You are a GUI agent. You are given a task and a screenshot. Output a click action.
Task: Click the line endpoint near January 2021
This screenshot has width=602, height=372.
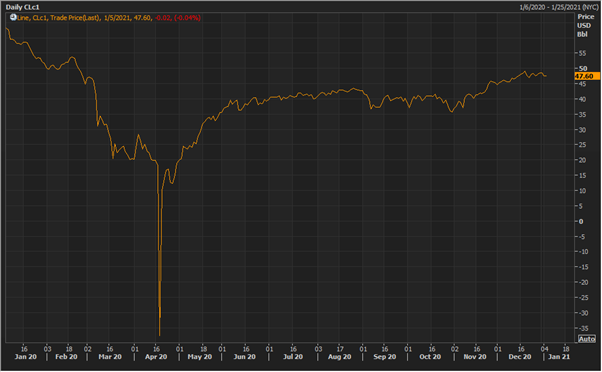(546, 76)
